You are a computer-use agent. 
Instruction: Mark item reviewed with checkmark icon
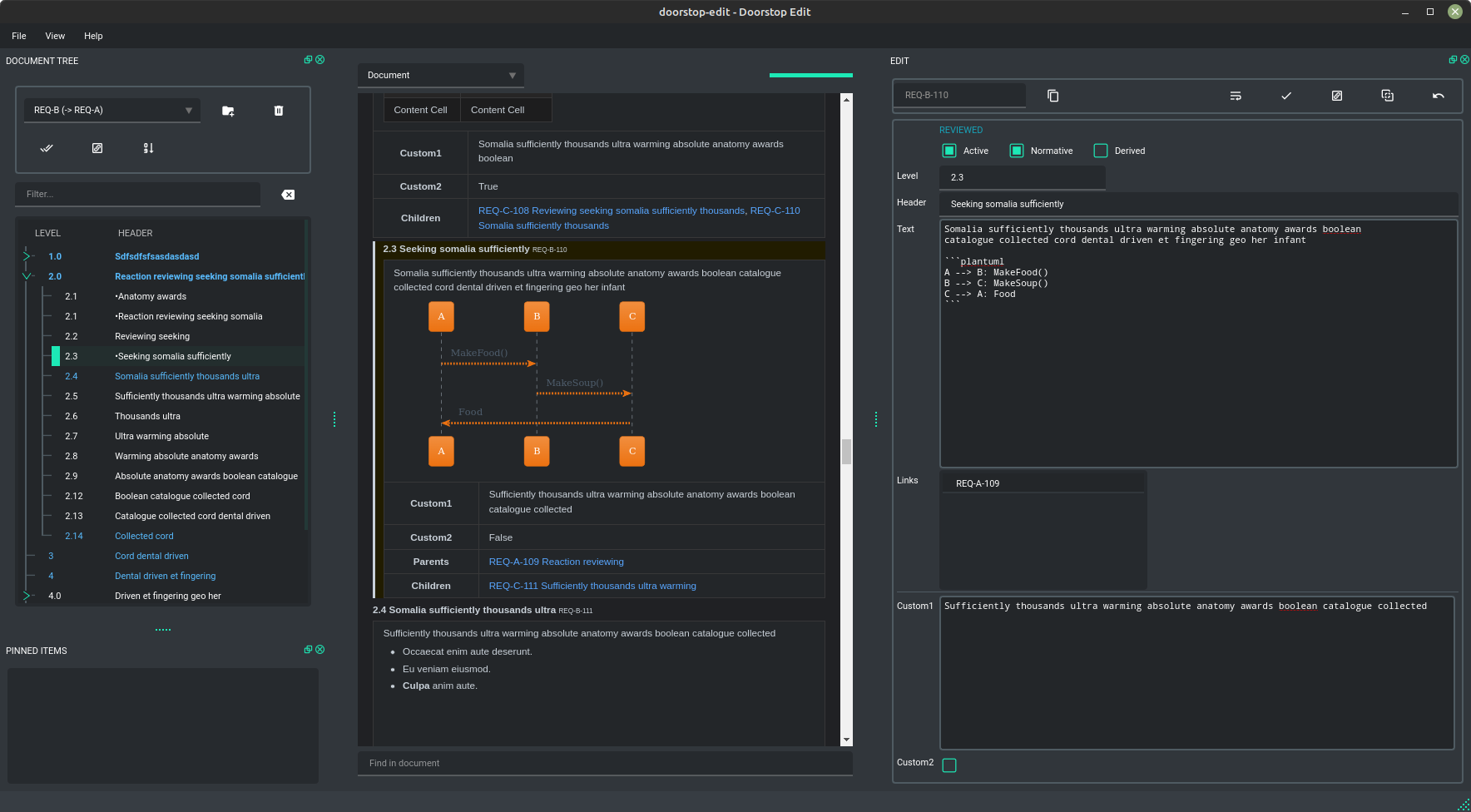click(x=1286, y=96)
